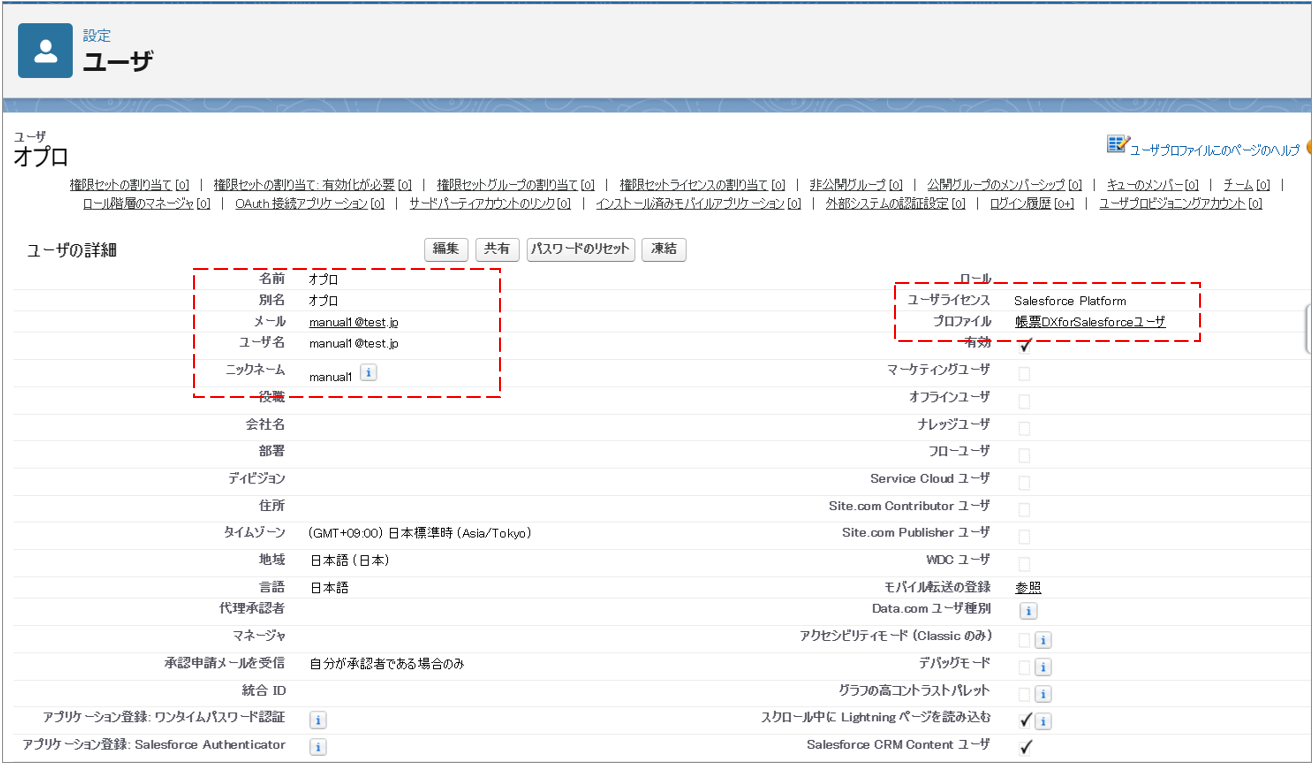Click the info icon for Data.com ユーザ種別

pyautogui.click(x=1028, y=611)
